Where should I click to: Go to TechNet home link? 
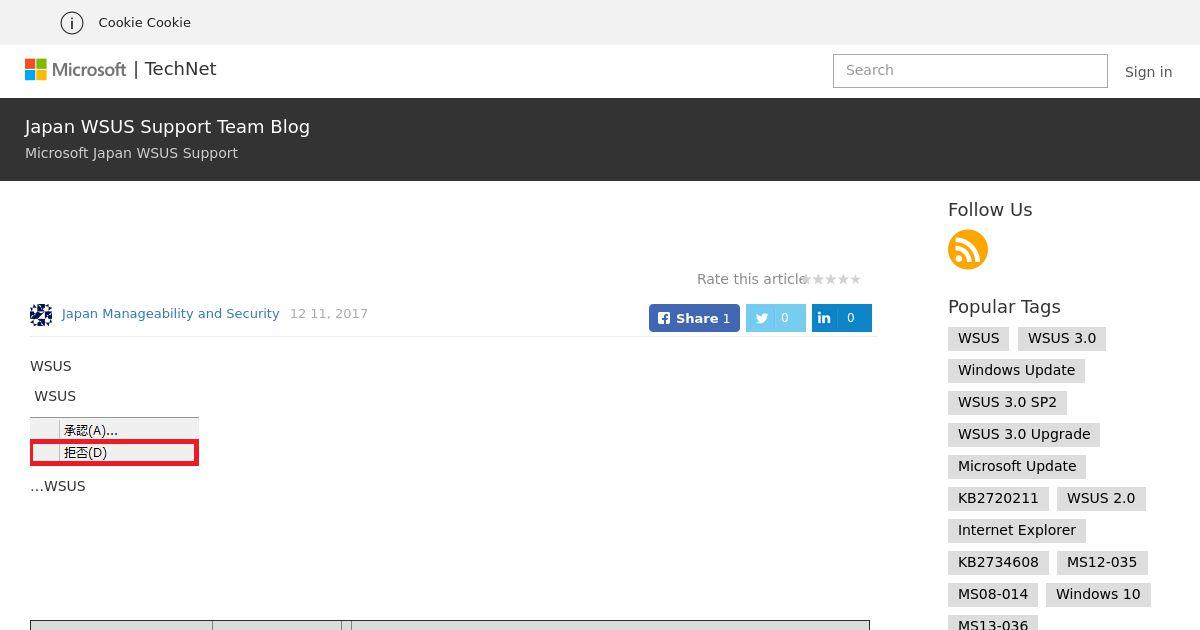(180, 69)
